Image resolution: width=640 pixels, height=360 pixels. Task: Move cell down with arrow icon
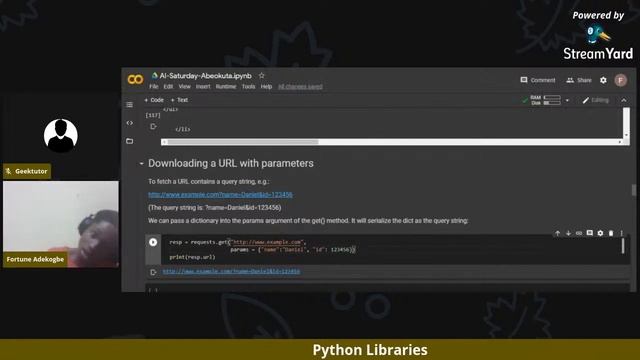pos(568,233)
